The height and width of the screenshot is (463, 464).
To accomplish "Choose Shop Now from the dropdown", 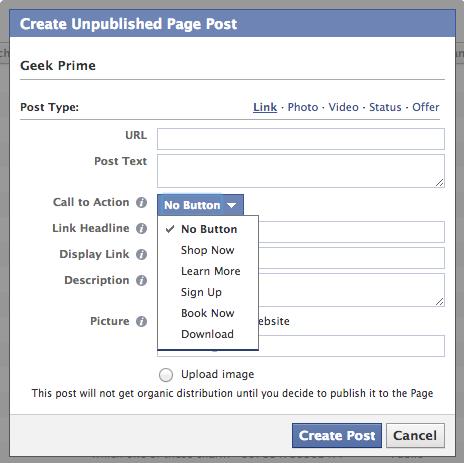I will [208, 250].
